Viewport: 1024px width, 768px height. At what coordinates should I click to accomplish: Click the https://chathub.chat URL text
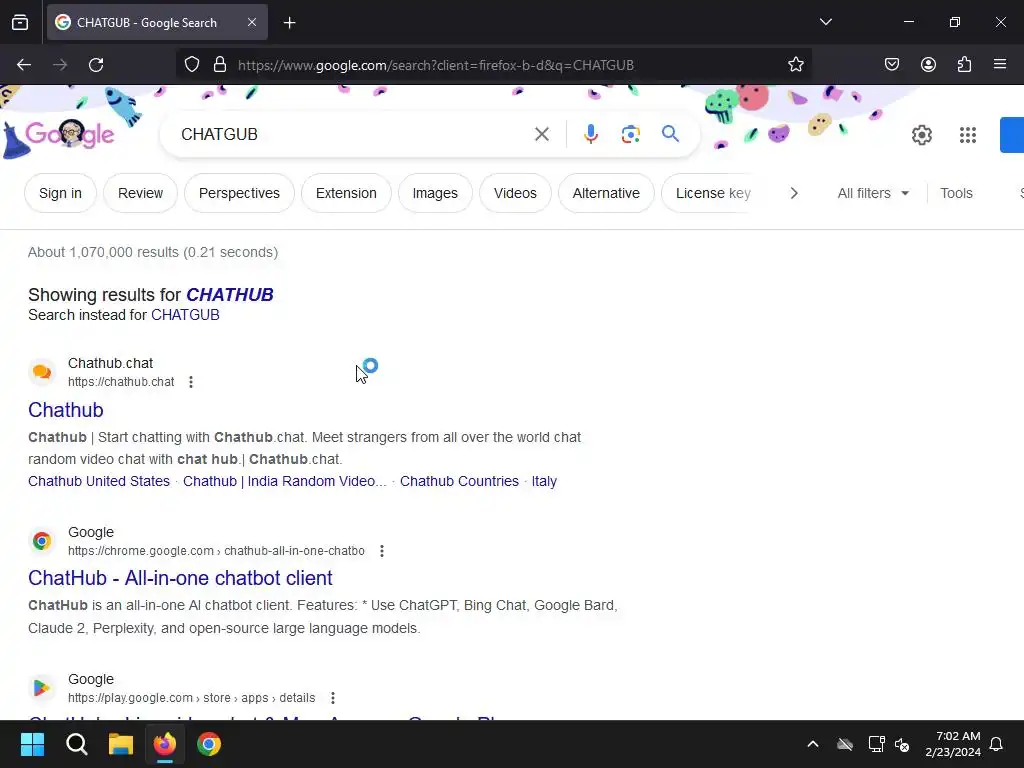pos(121,382)
